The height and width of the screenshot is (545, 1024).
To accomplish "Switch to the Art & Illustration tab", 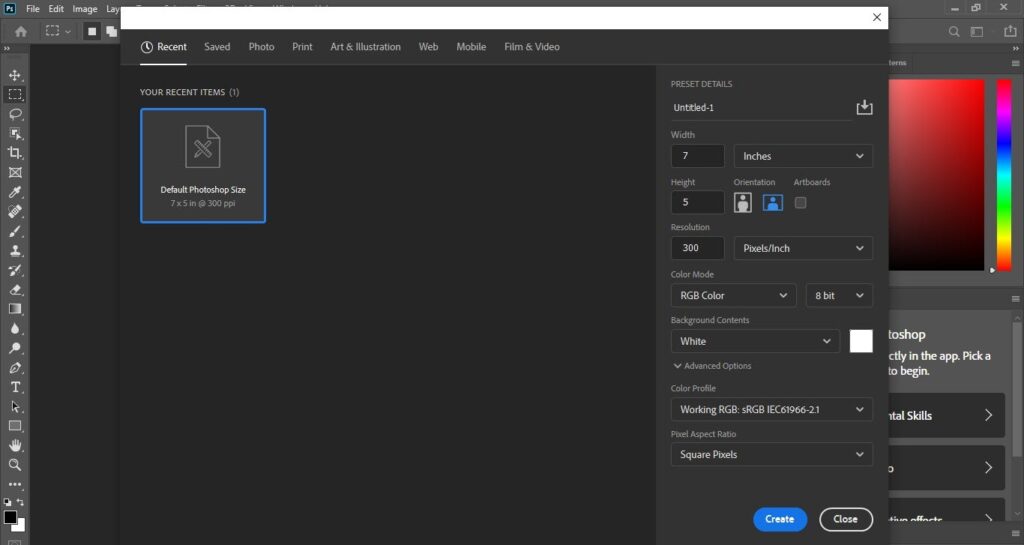I will pos(366,47).
